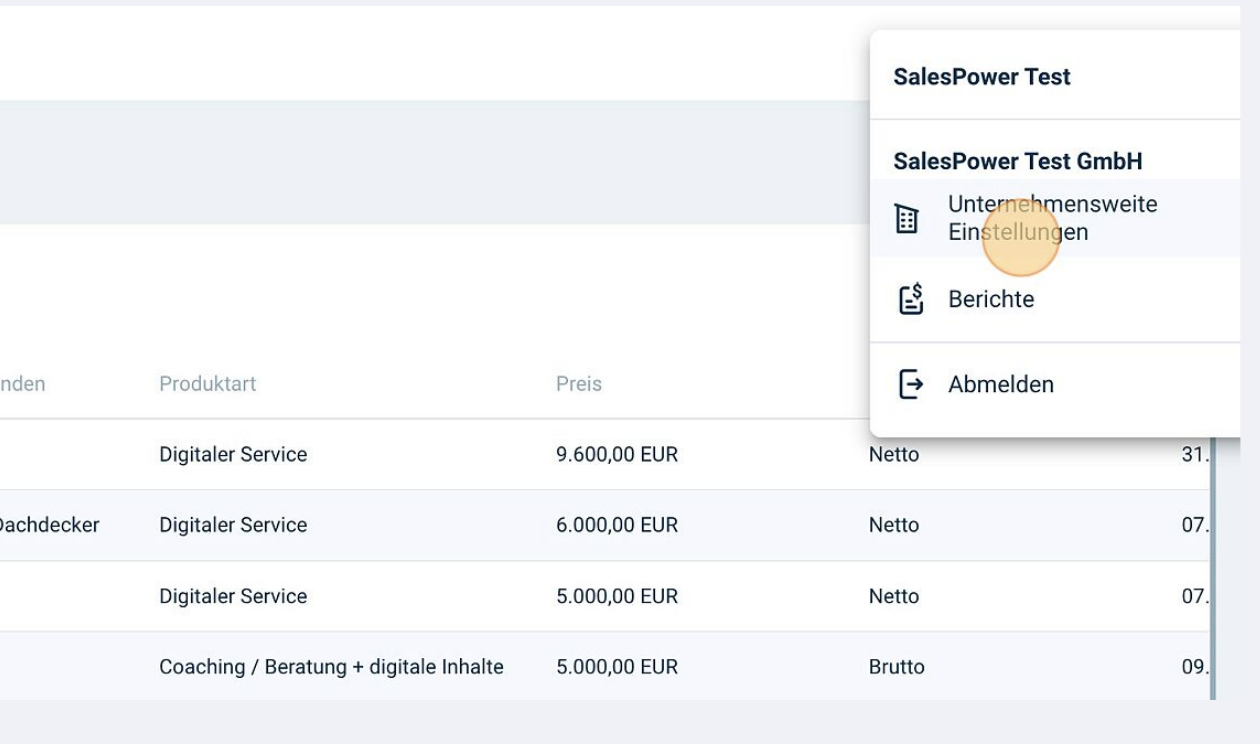Screen dimensions: 1260x744
Task: Click Netto in the 9.600,00 EUR row
Action: pos(894,455)
